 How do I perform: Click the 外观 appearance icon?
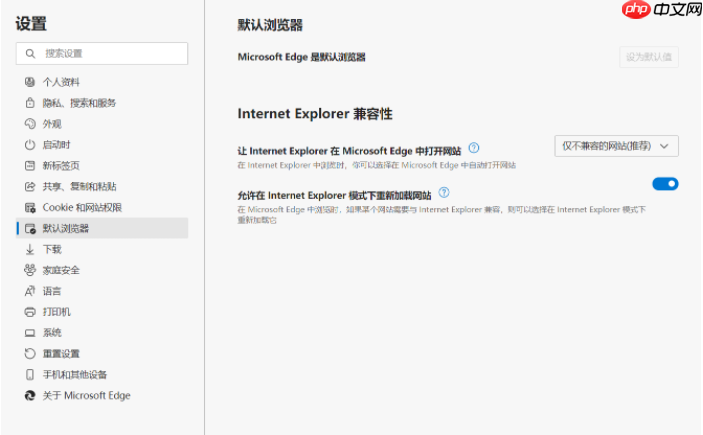30,124
